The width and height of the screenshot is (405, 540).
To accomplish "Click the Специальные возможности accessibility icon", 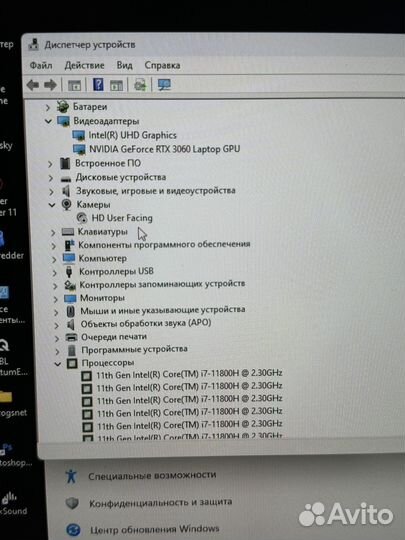I will click(x=71, y=476).
